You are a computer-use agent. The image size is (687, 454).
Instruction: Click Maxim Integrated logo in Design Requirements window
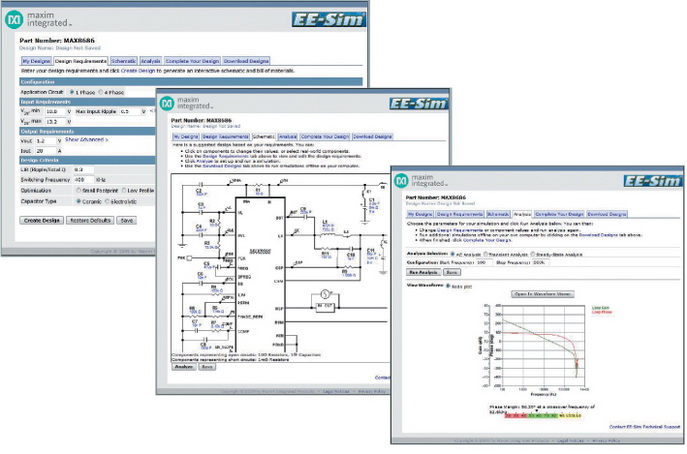(38, 20)
